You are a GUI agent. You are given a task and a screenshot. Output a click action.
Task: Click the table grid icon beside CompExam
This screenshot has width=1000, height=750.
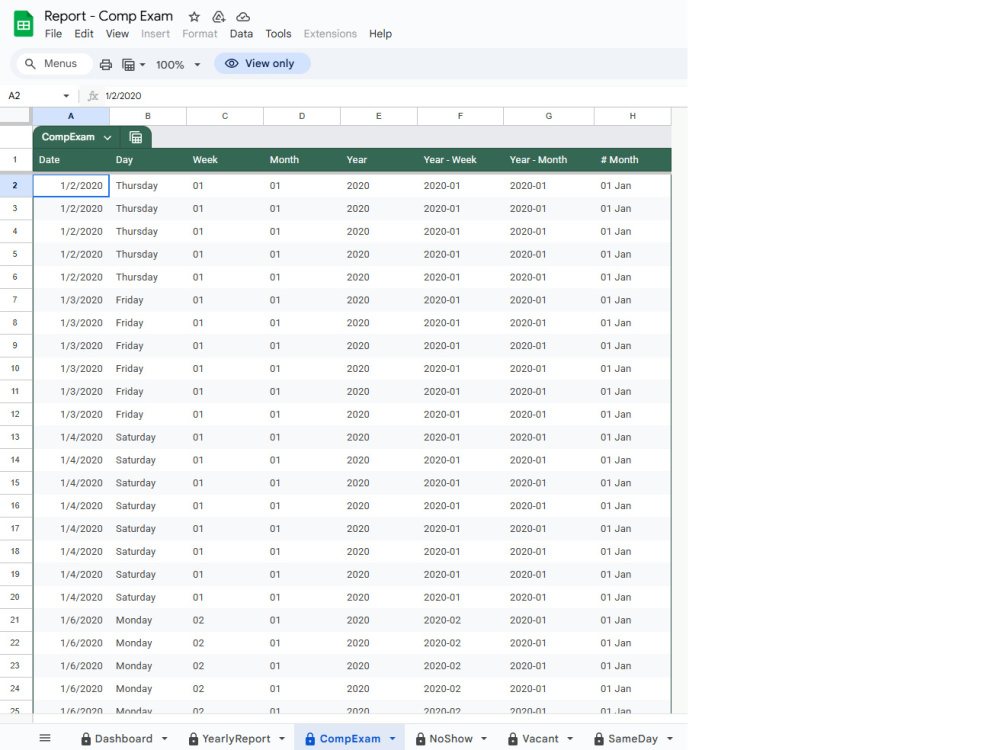click(x=135, y=137)
